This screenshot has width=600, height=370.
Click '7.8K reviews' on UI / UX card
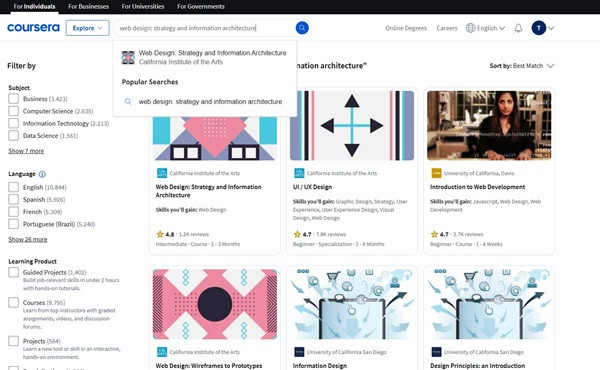[331, 234]
